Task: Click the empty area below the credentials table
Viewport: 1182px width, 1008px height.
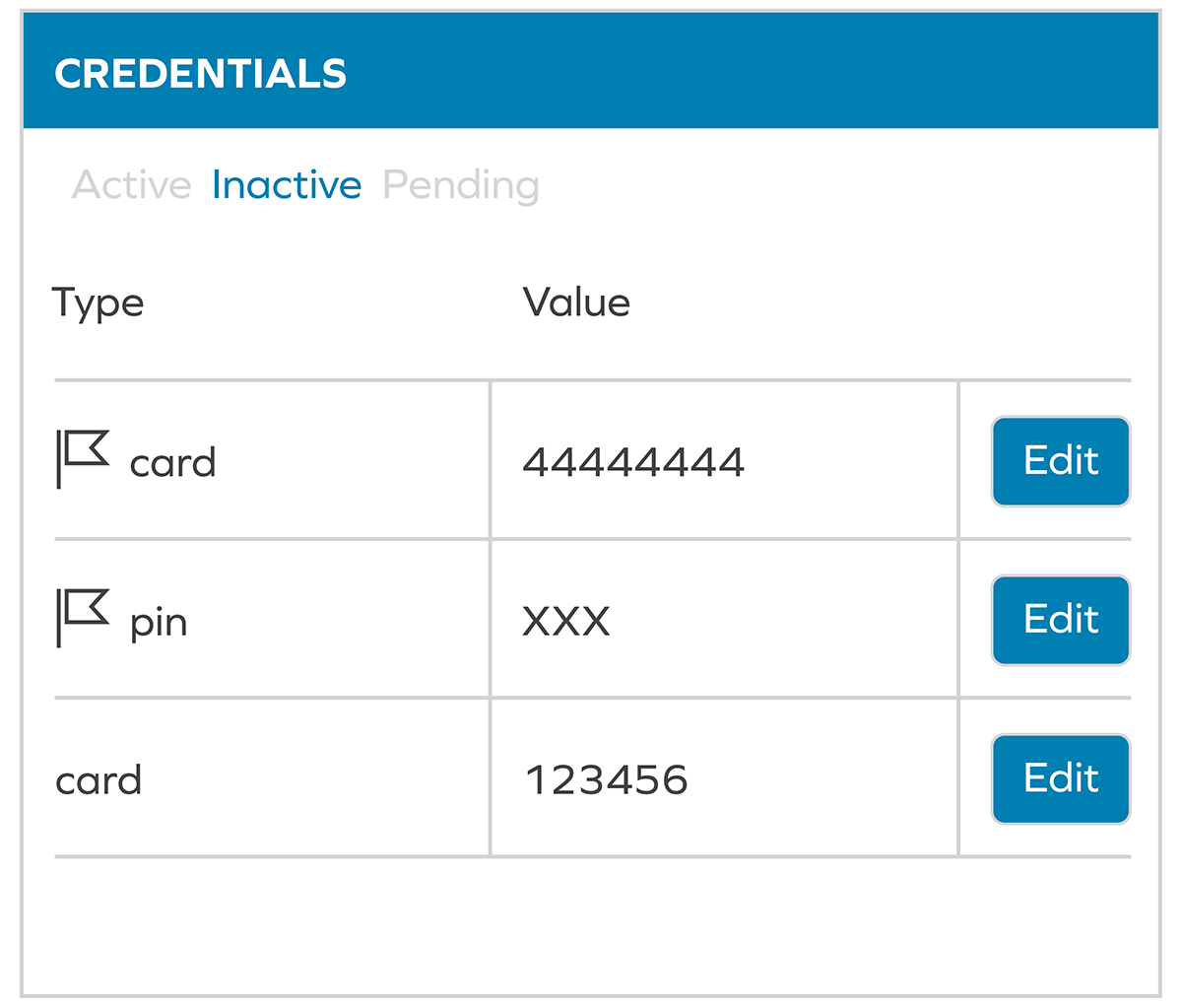Action: 591,926
